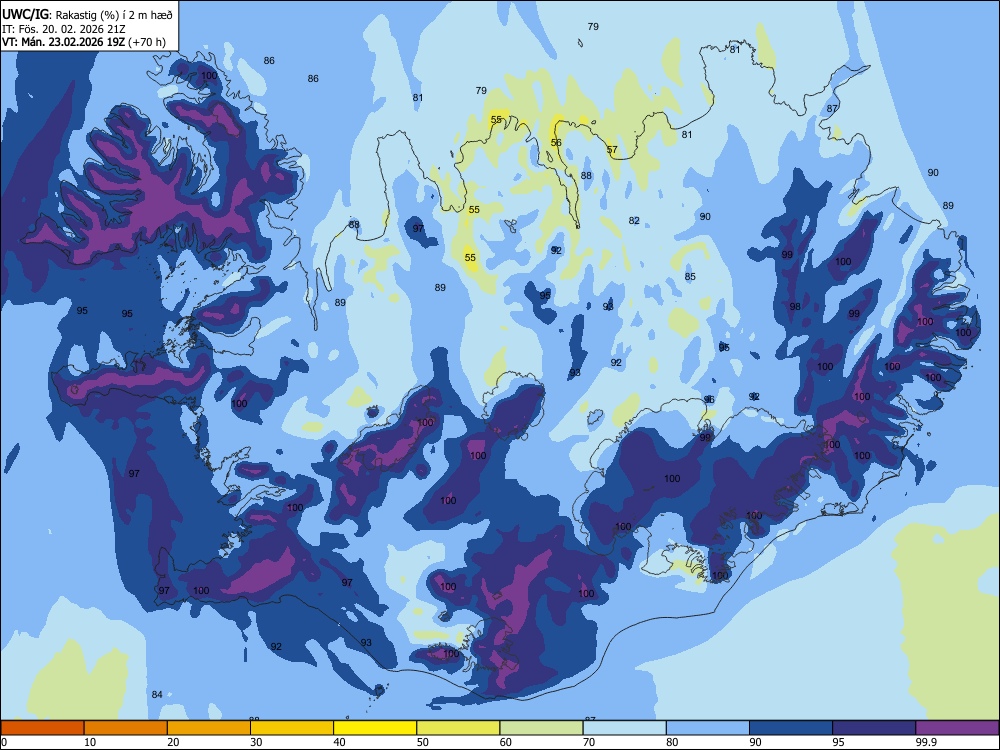Viewport: 1000px width, 750px height.
Task: Click the bright yellow 40–50 legend swatch
Action: click(x=375, y=728)
